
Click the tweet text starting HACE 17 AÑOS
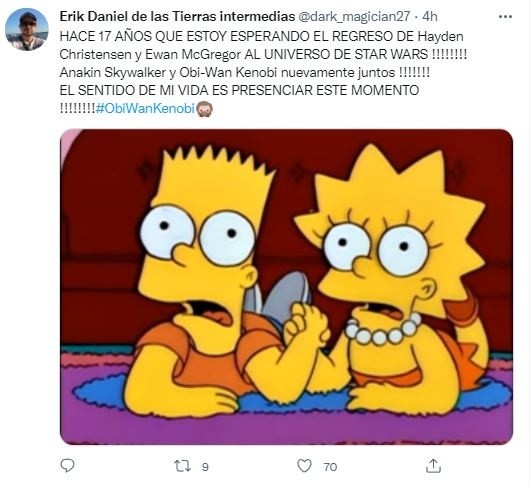261,36
